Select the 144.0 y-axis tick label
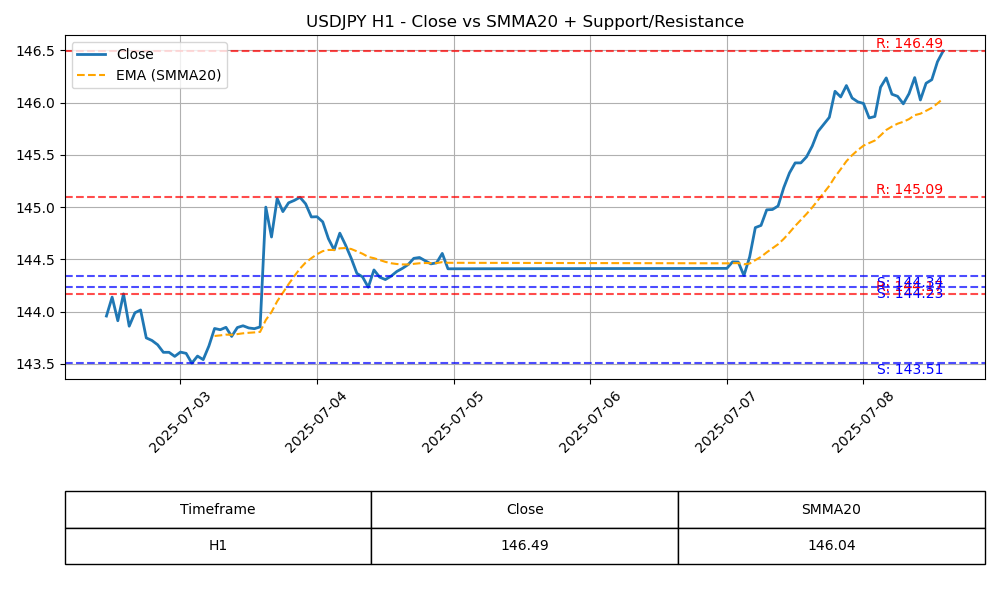This screenshot has height=600, width=1000. (x=36, y=312)
